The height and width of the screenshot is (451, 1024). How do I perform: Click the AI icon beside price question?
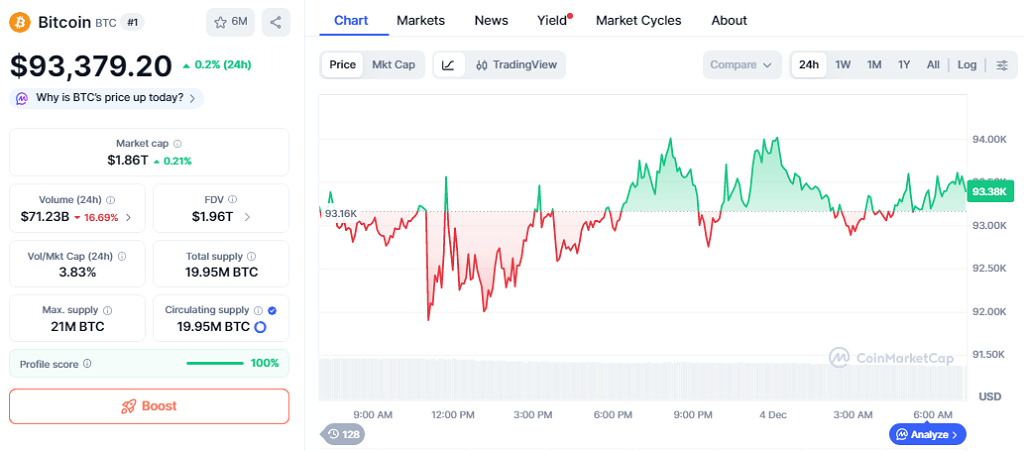pos(22,99)
